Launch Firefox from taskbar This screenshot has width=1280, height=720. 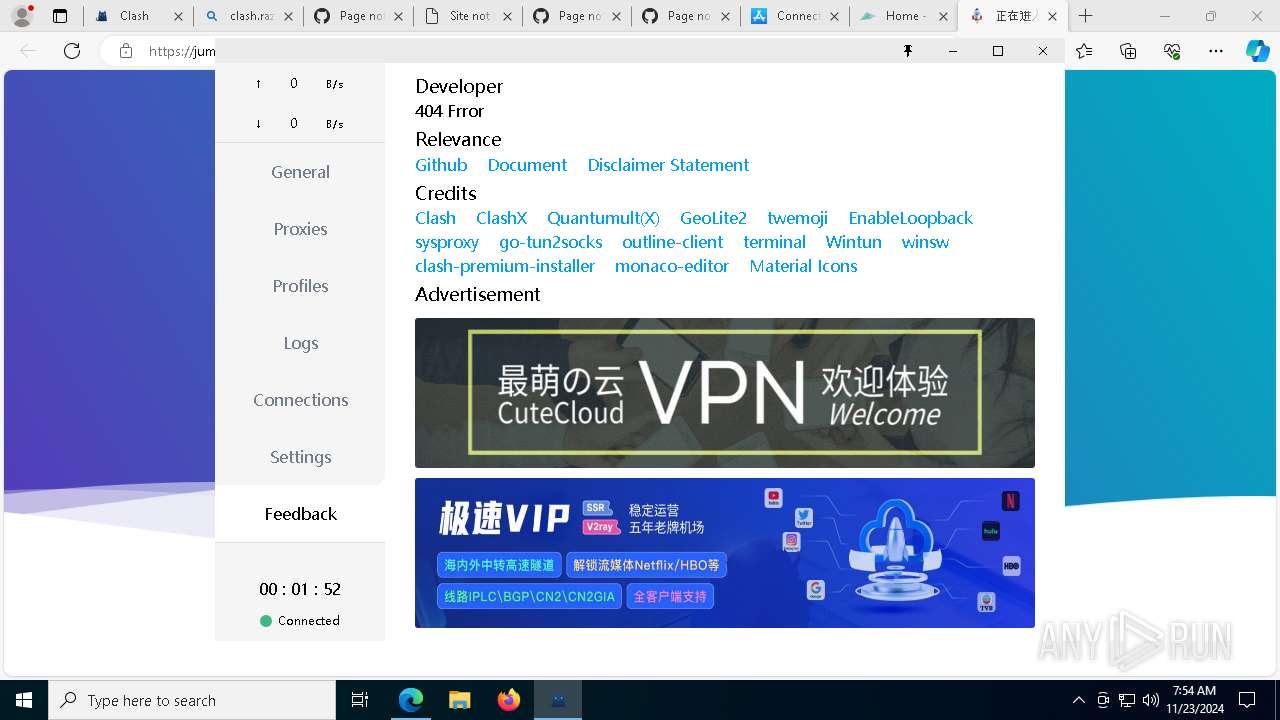(x=508, y=700)
